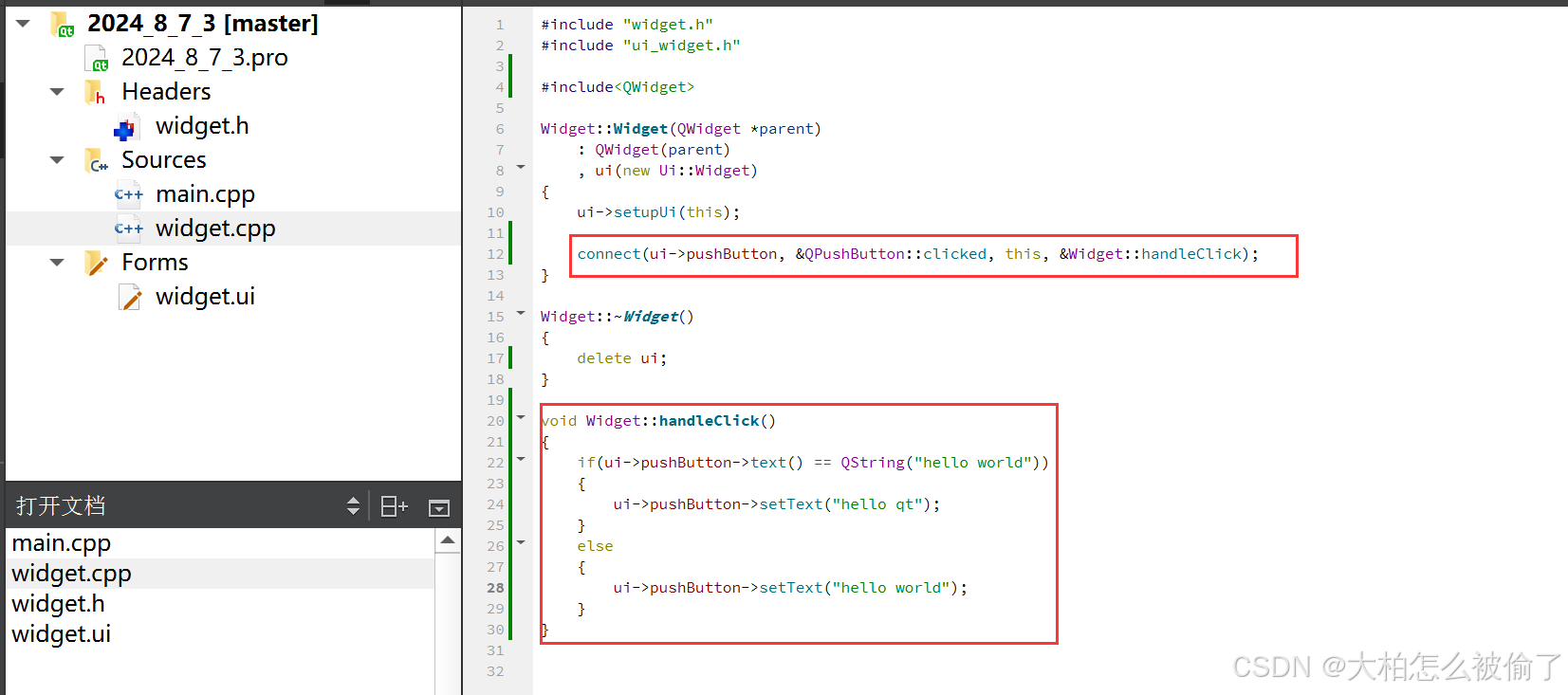Viewport: 1568px width, 695px height.
Task: Click line number 28 in the gutter
Action: point(496,588)
